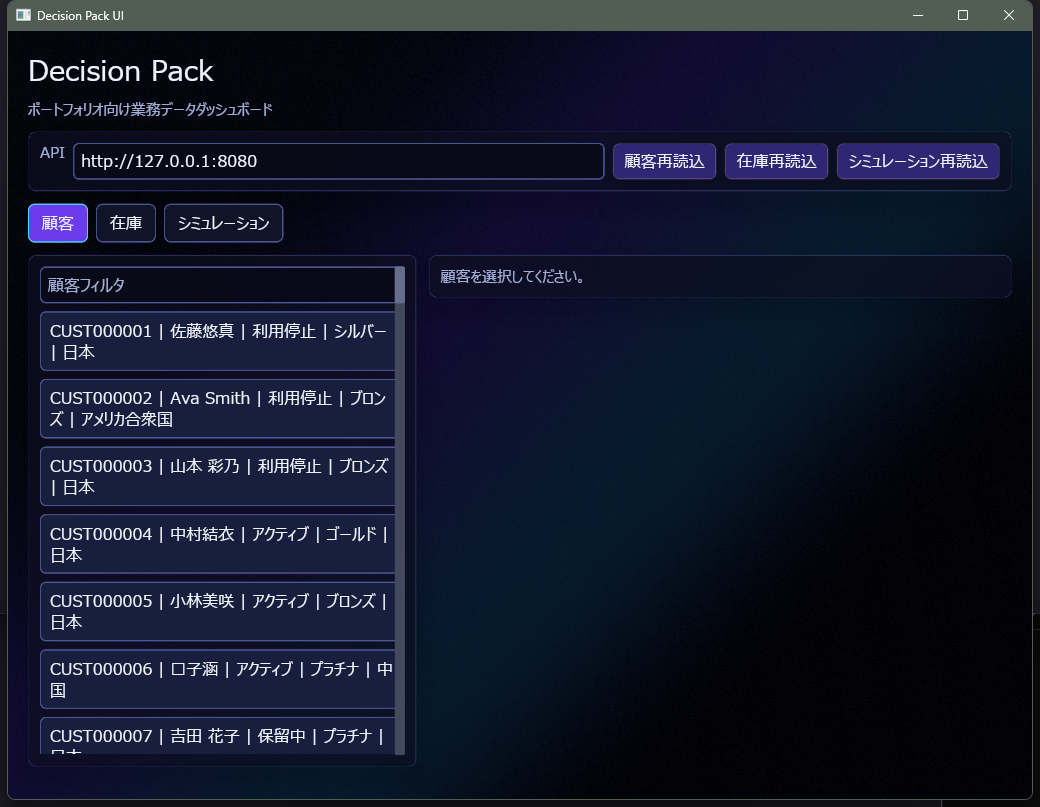
Task: Choose customer CUST000006 row
Action: pyautogui.click(x=218, y=679)
